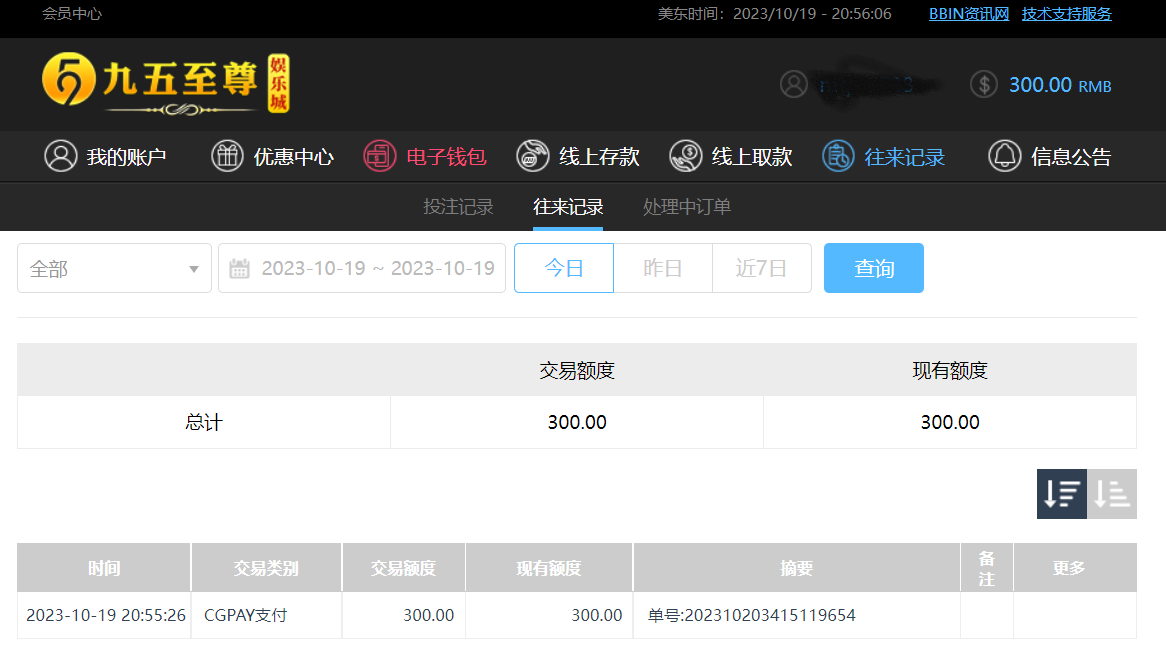Image resolution: width=1166 pixels, height=657 pixels.
Task: Select the 昨日 date filter
Action: [663, 268]
